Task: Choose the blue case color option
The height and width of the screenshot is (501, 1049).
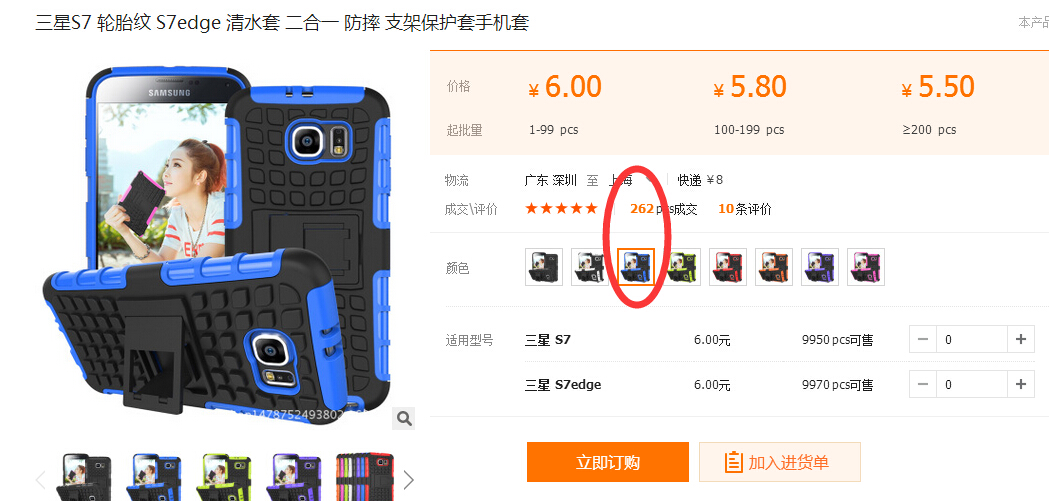Action: (x=636, y=267)
